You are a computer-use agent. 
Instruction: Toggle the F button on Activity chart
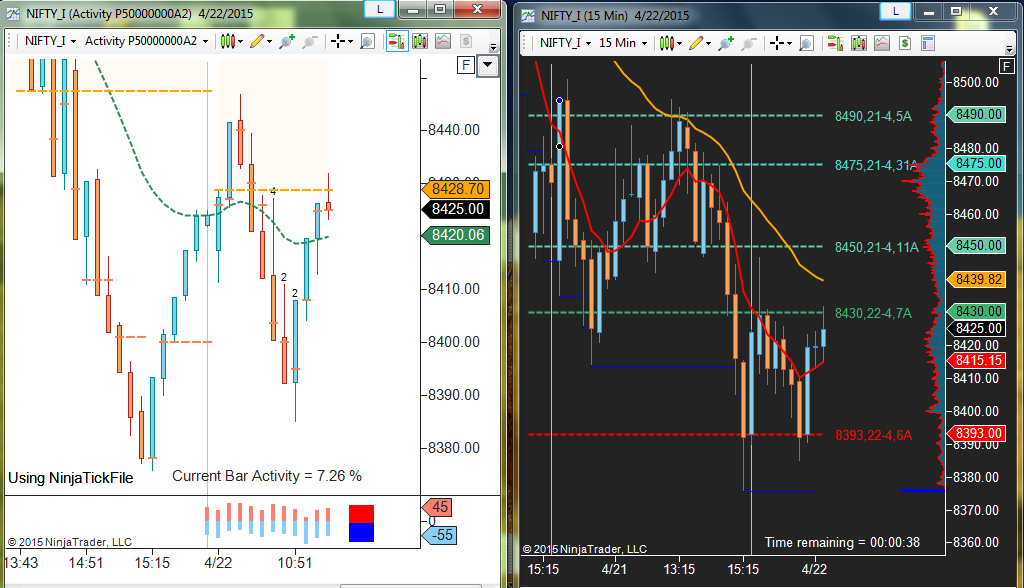click(466, 65)
